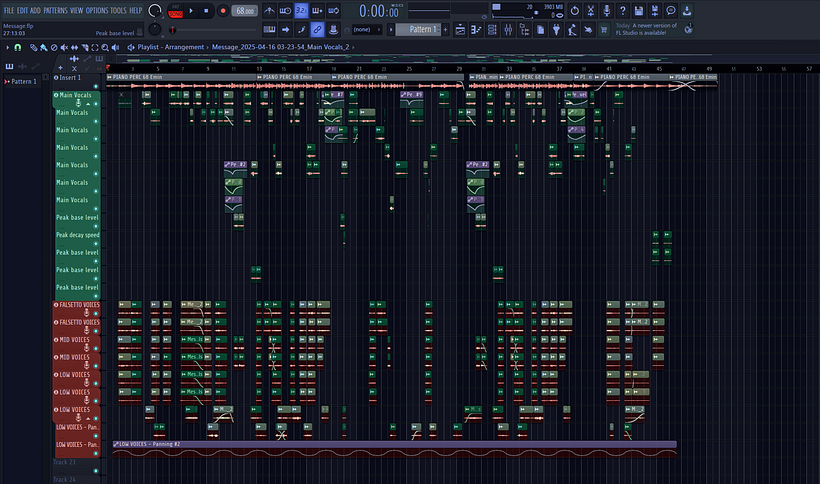Click the speech bubble project info icon

[x=671, y=10]
